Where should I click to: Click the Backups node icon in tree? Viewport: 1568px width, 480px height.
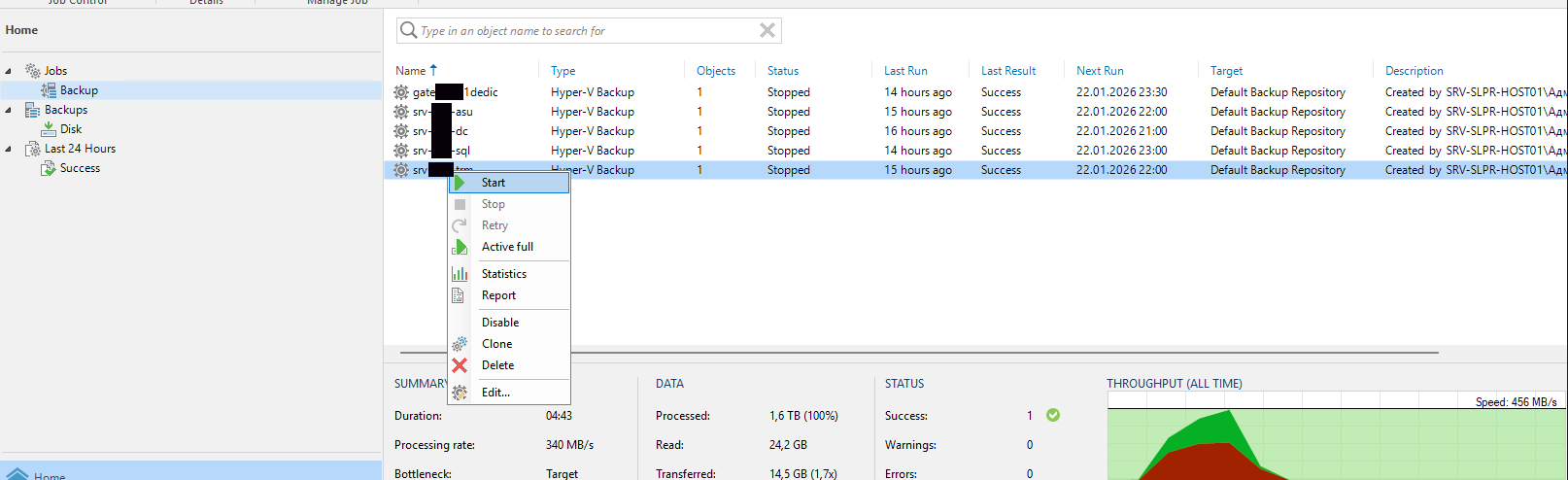(x=33, y=110)
